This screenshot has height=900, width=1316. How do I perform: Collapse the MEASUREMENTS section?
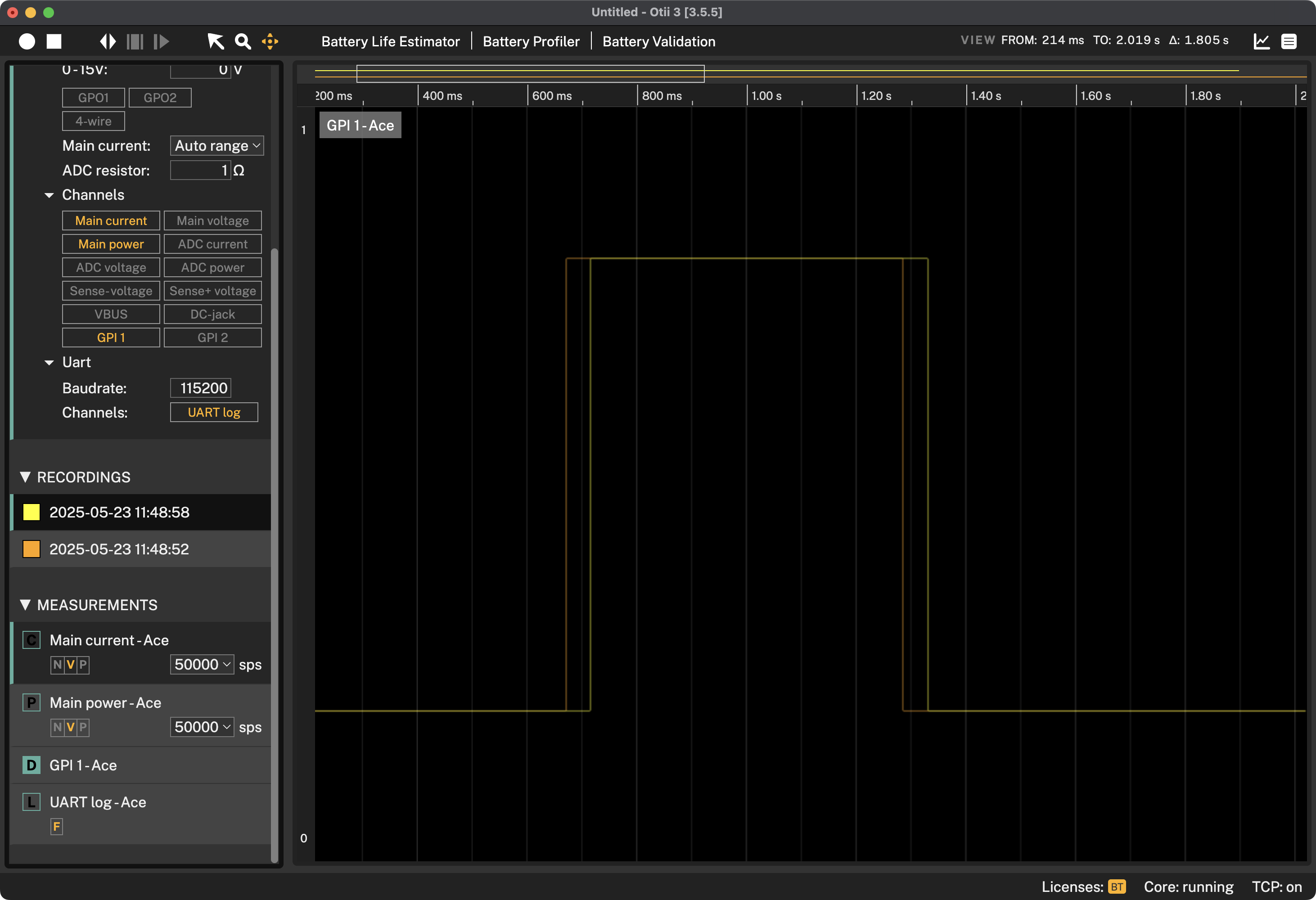coord(25,604)
